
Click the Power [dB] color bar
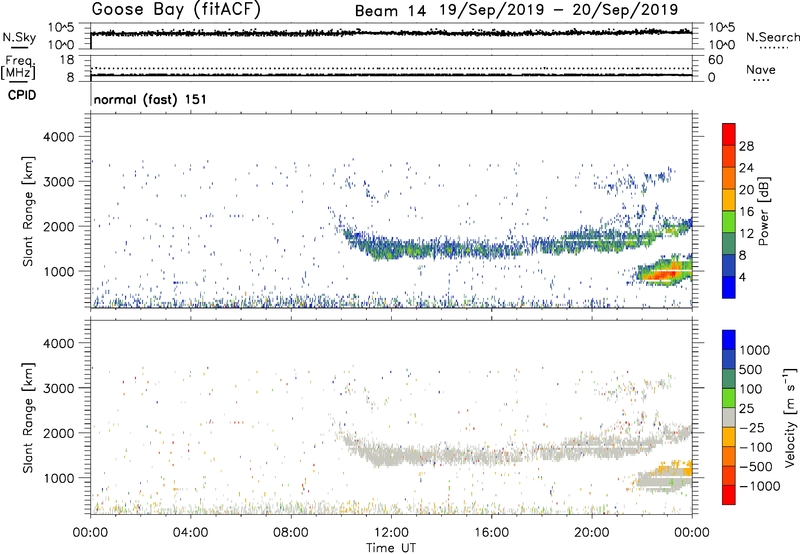[729, 211]
